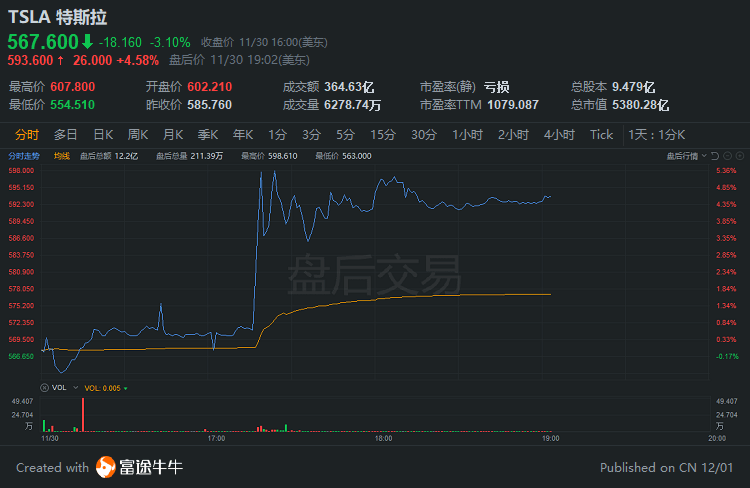The width and height of the screenshot is (750, 488).
Task: Click the 18:00 time axis marker
Action: click(383, 438)
